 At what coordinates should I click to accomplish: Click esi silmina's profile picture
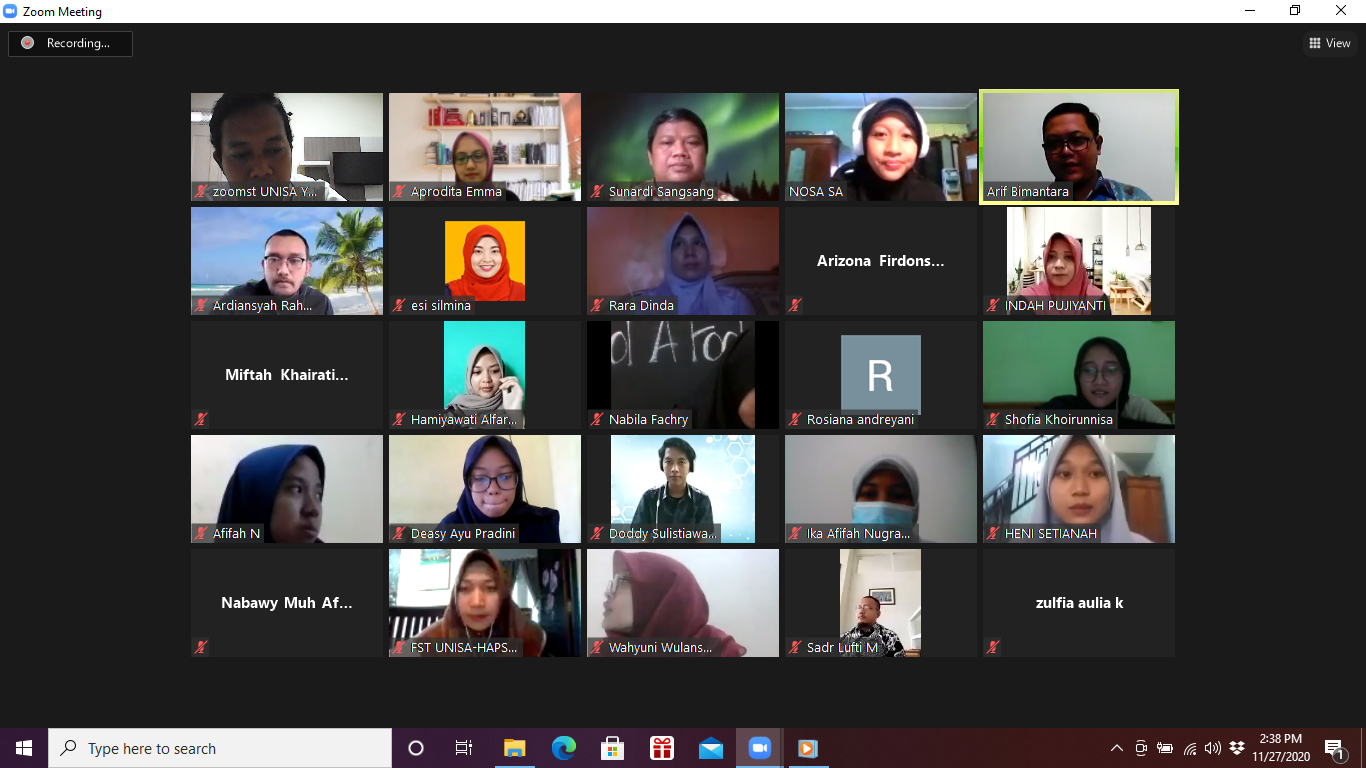[484, 260]
